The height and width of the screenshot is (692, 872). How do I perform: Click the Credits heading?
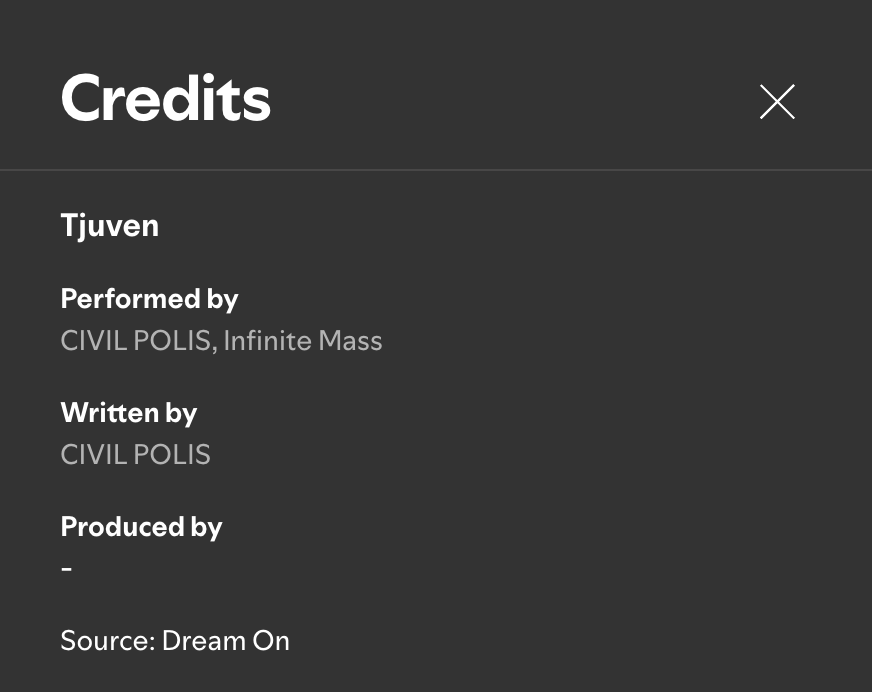[165, 98]
